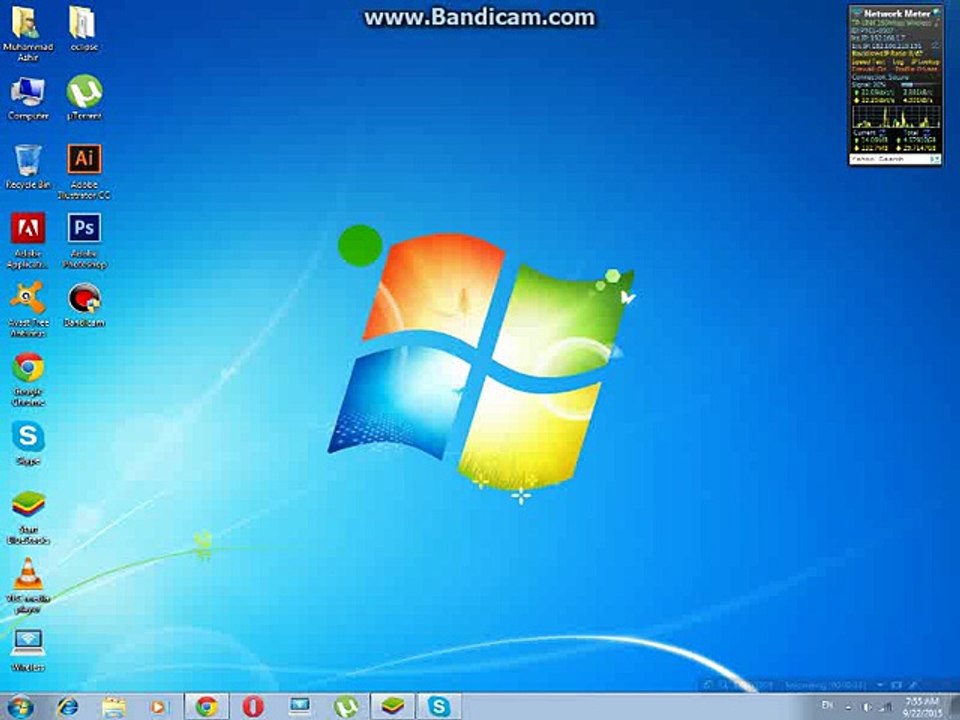Screen dimensions: 960x720
Task: Open the wireless network signal tray icon
Action: coord(885,707)
